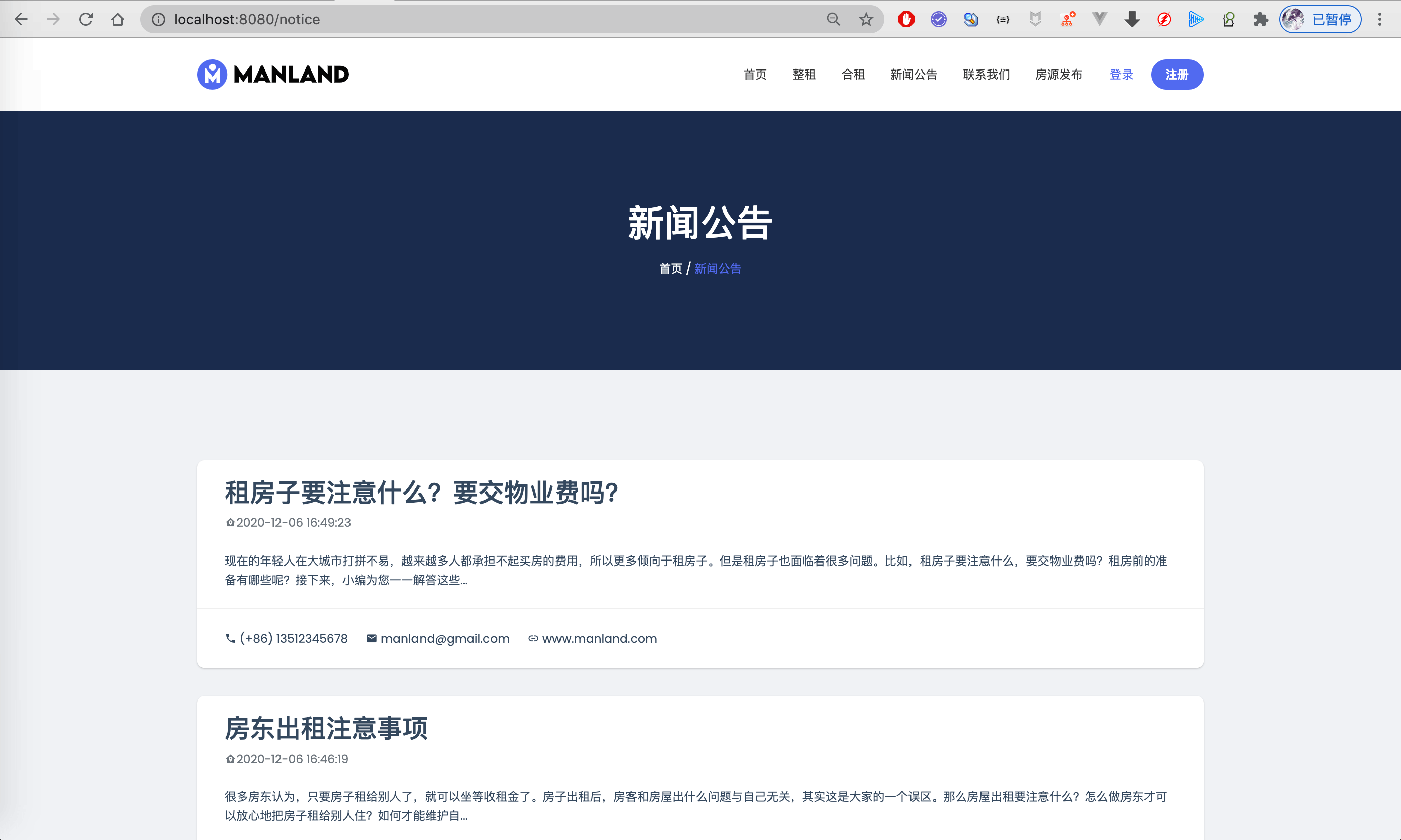Open article 租房子要注意什么？要交物业费吗?

[421, 493]
